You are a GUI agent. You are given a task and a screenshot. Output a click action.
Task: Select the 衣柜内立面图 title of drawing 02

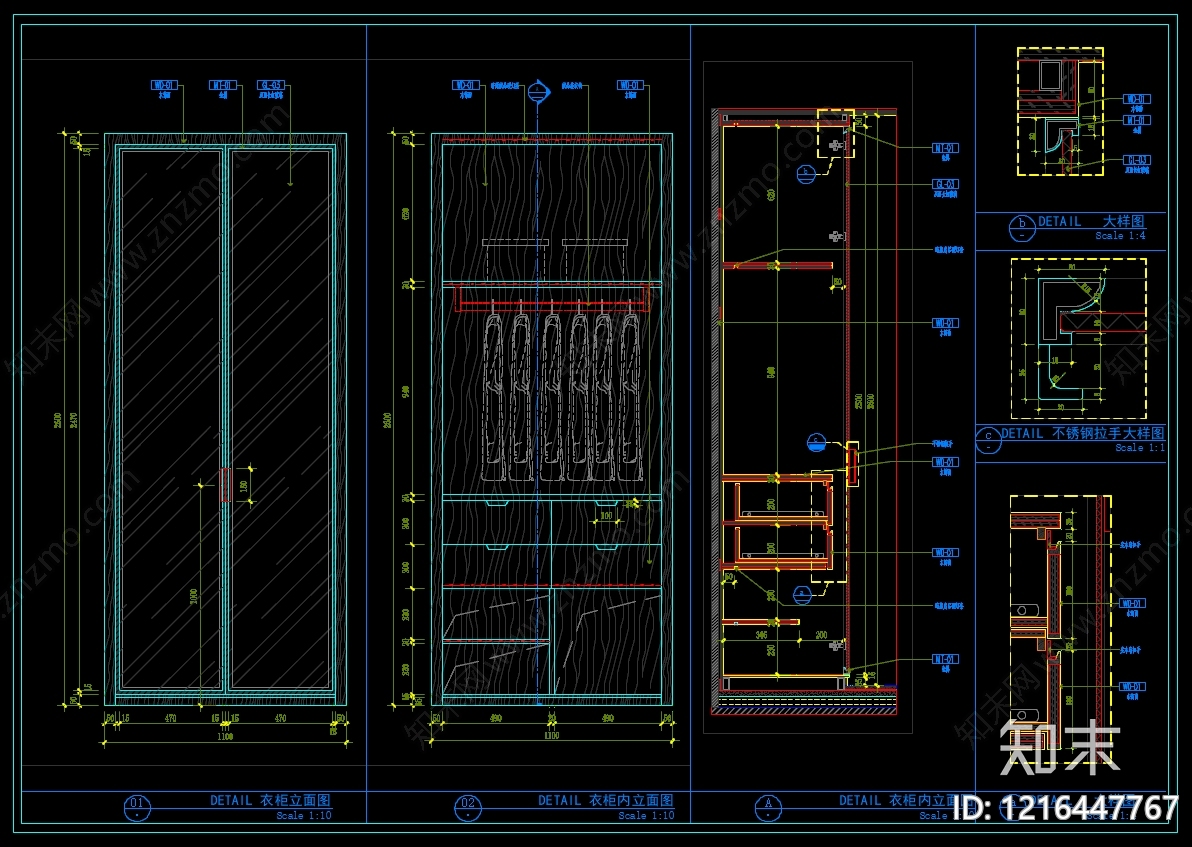point(632,800)
